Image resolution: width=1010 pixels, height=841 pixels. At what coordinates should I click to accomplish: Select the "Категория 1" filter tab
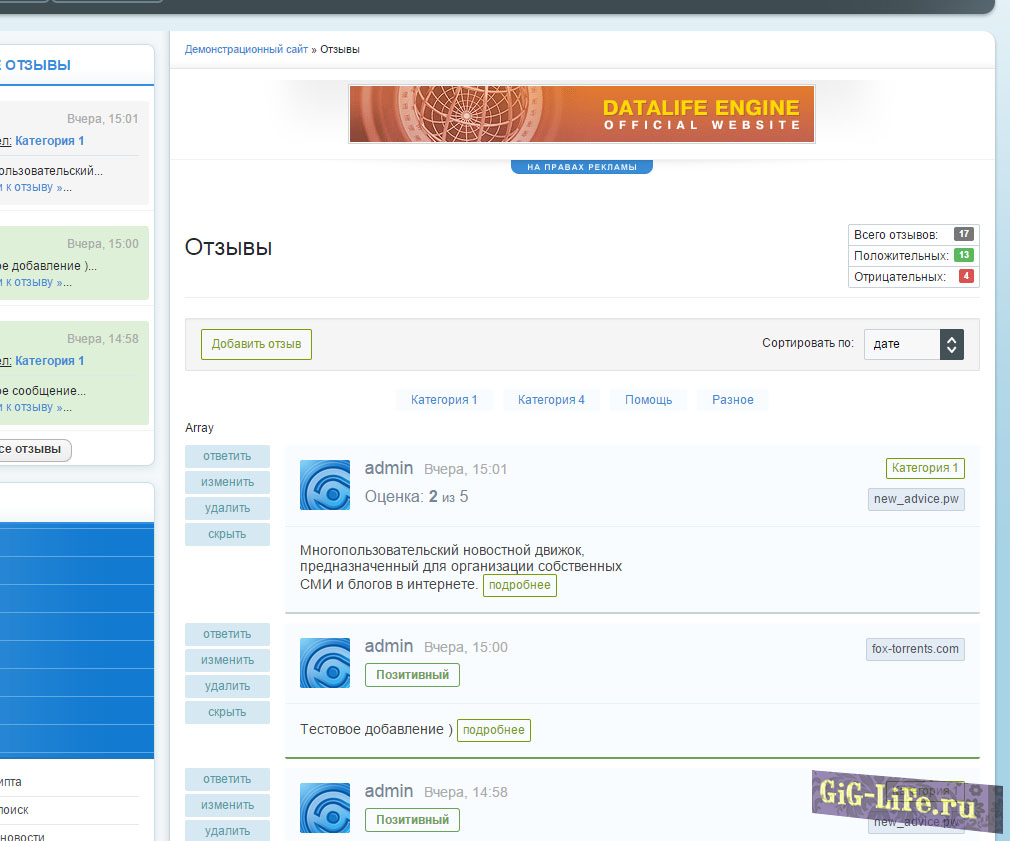coord(444,400)
